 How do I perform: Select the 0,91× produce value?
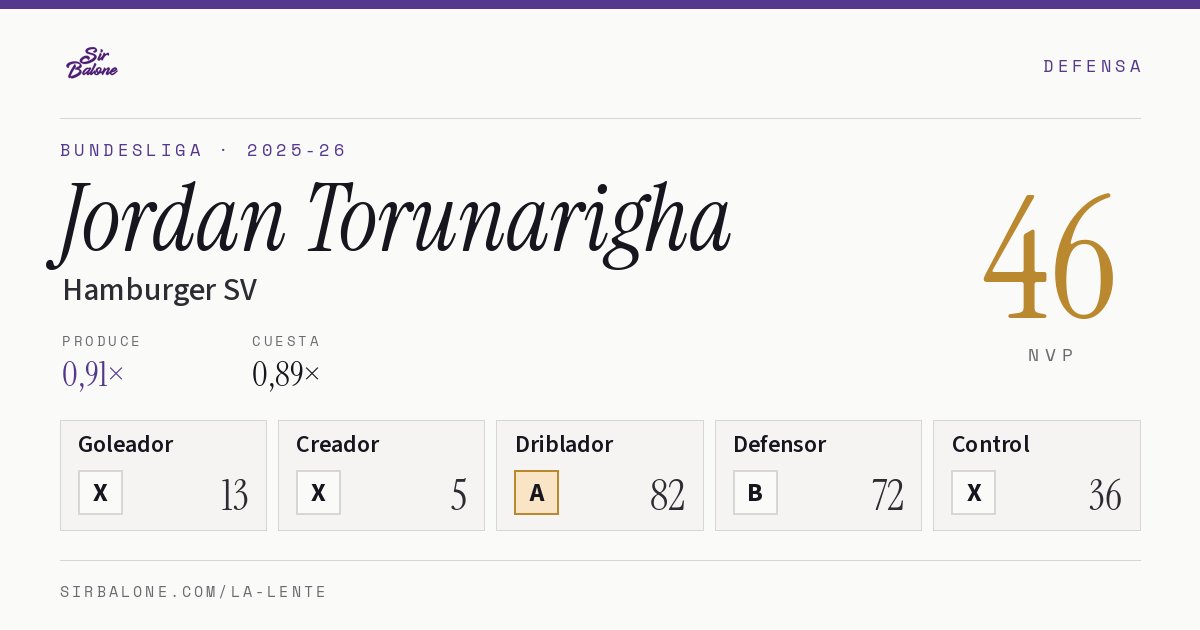point(93,374)
